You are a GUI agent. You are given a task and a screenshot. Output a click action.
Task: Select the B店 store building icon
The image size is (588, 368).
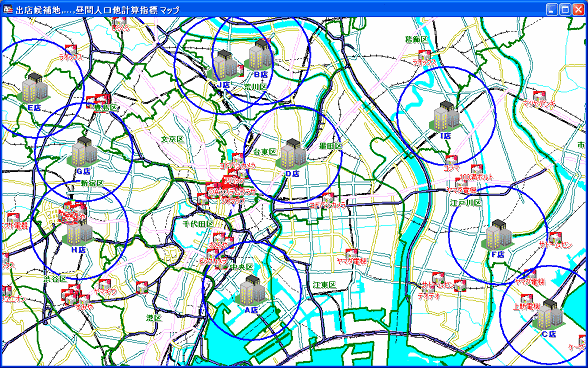click(260, 55)
